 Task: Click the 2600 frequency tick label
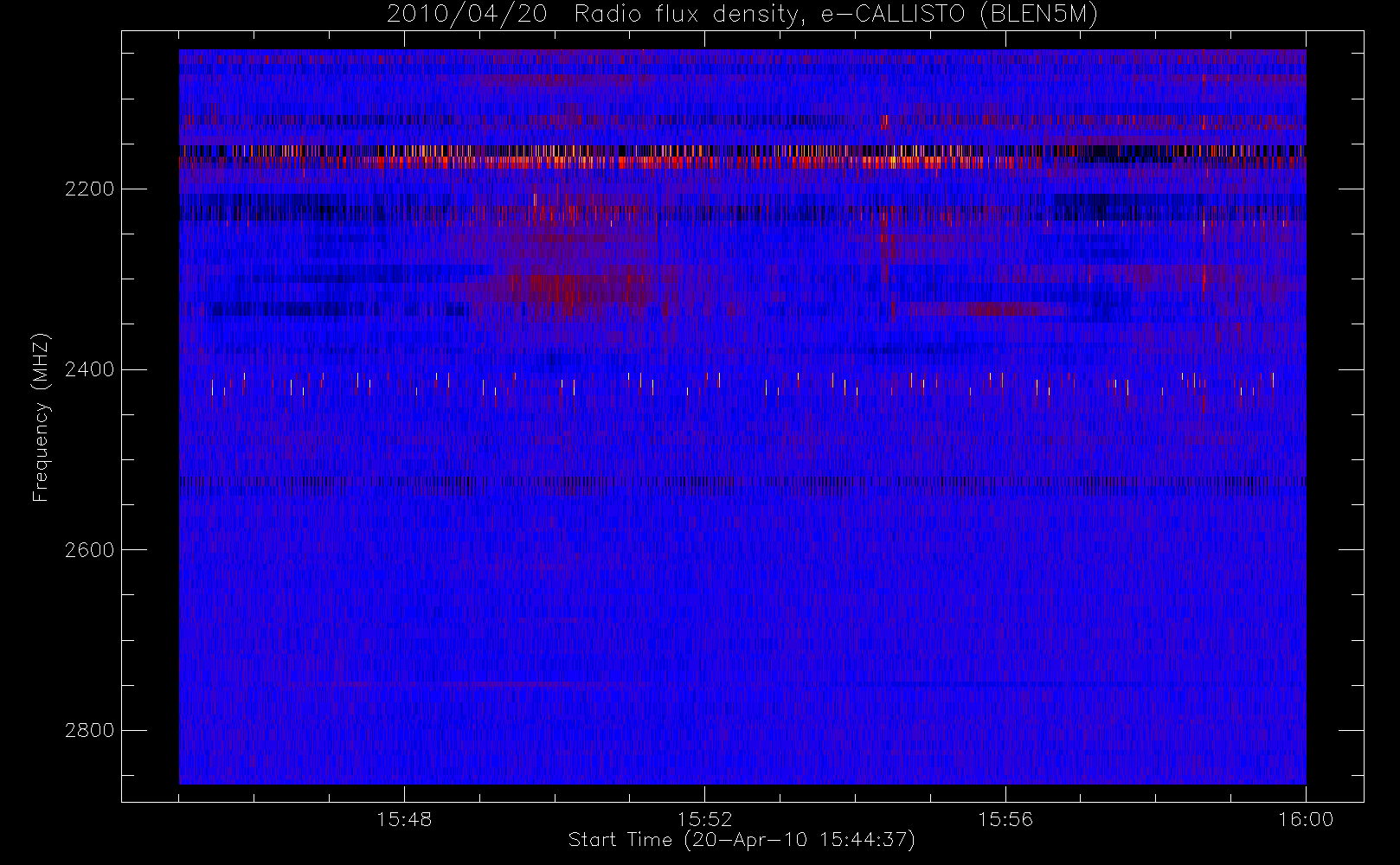click(x=89, y=550)
